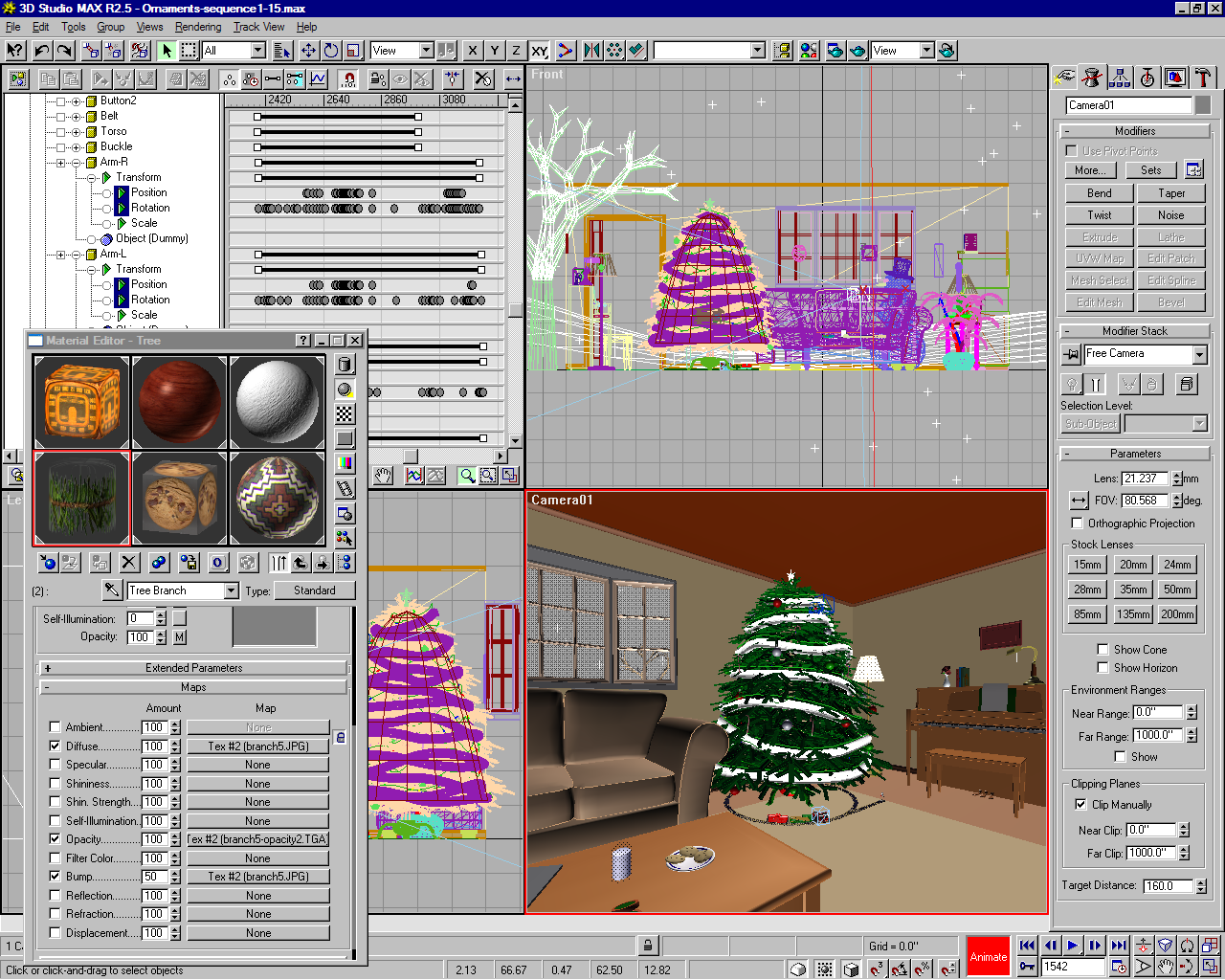Enable the Ambient map checkbox
Image resolution: width=1225 pixels, height=980 pixels.
(x=55, y=727)
